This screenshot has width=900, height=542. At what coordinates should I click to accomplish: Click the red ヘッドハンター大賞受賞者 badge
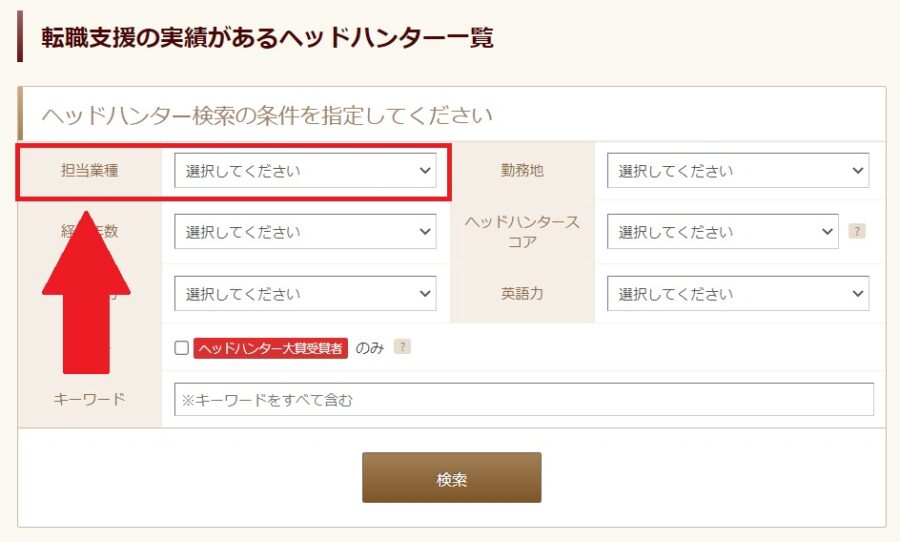click(270, 348)
